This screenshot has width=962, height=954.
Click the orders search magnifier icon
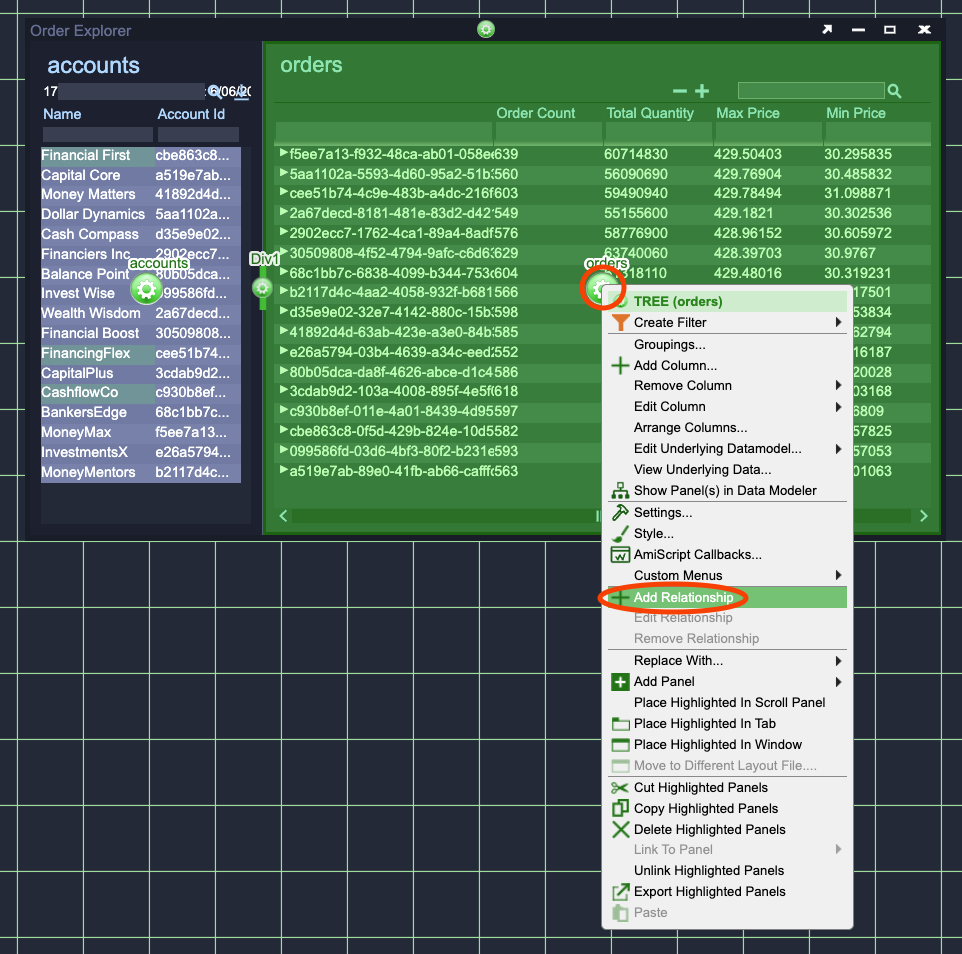pos(894,91)
